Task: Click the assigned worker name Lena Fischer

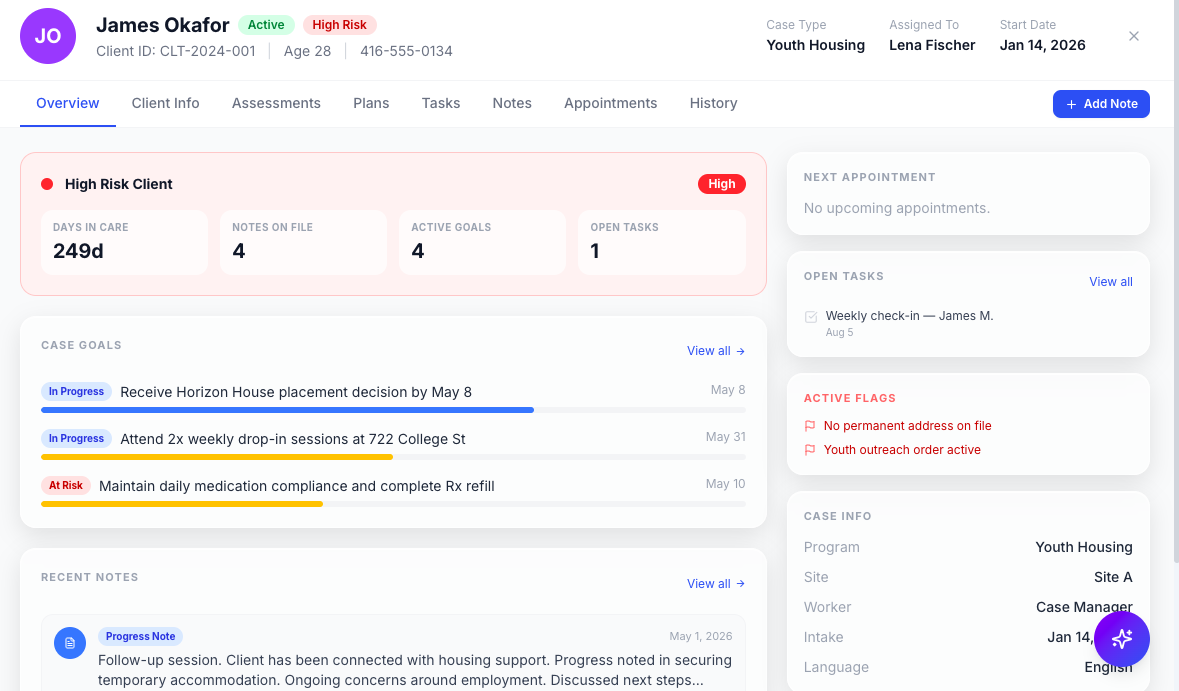Action: coord(932,45)
